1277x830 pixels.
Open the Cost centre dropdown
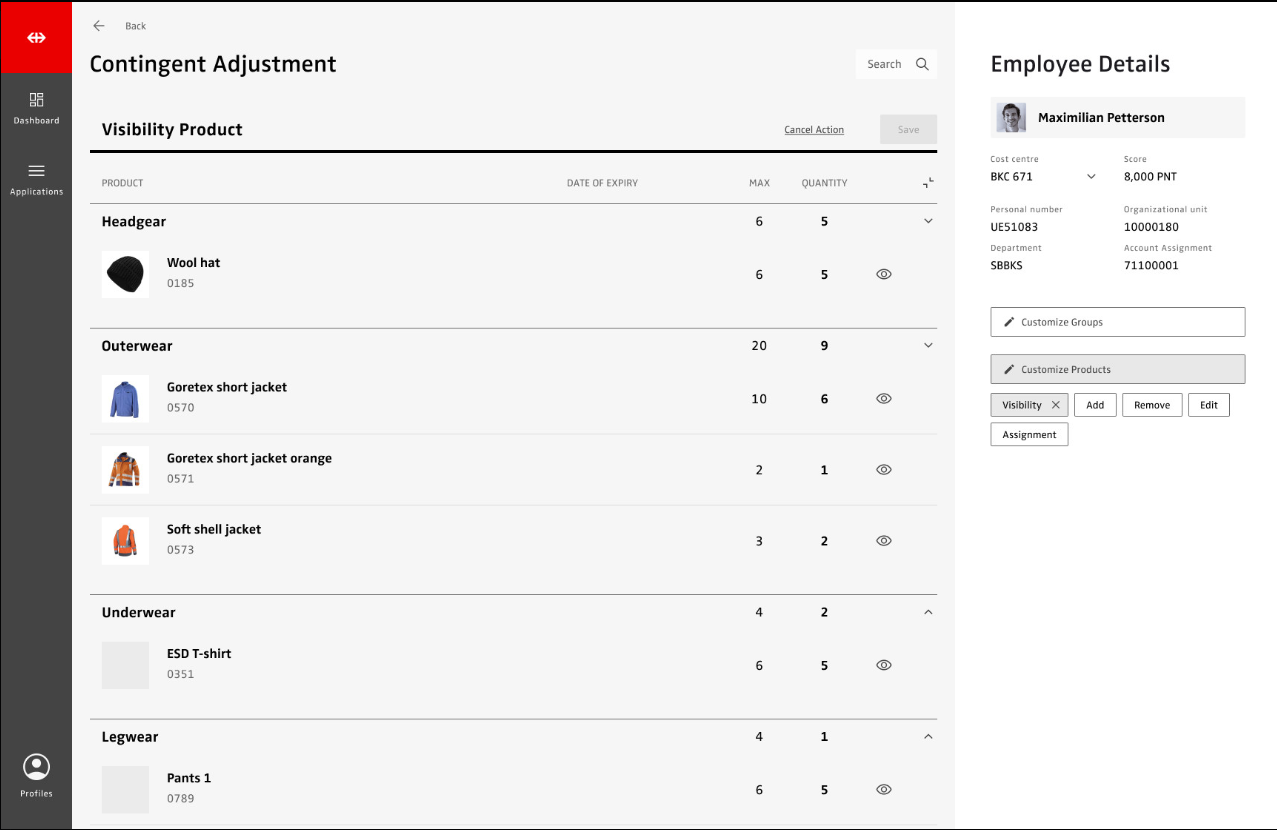(1091, 177)
